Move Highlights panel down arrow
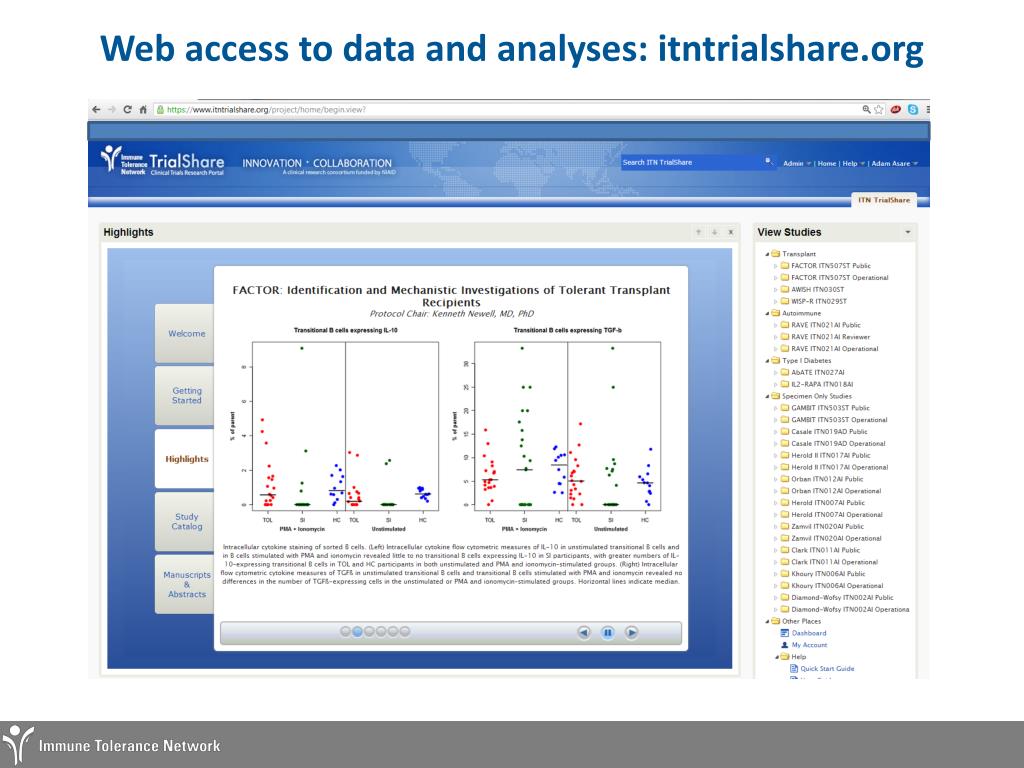Screen dimensions: 1024x768 tap(714, 232)
